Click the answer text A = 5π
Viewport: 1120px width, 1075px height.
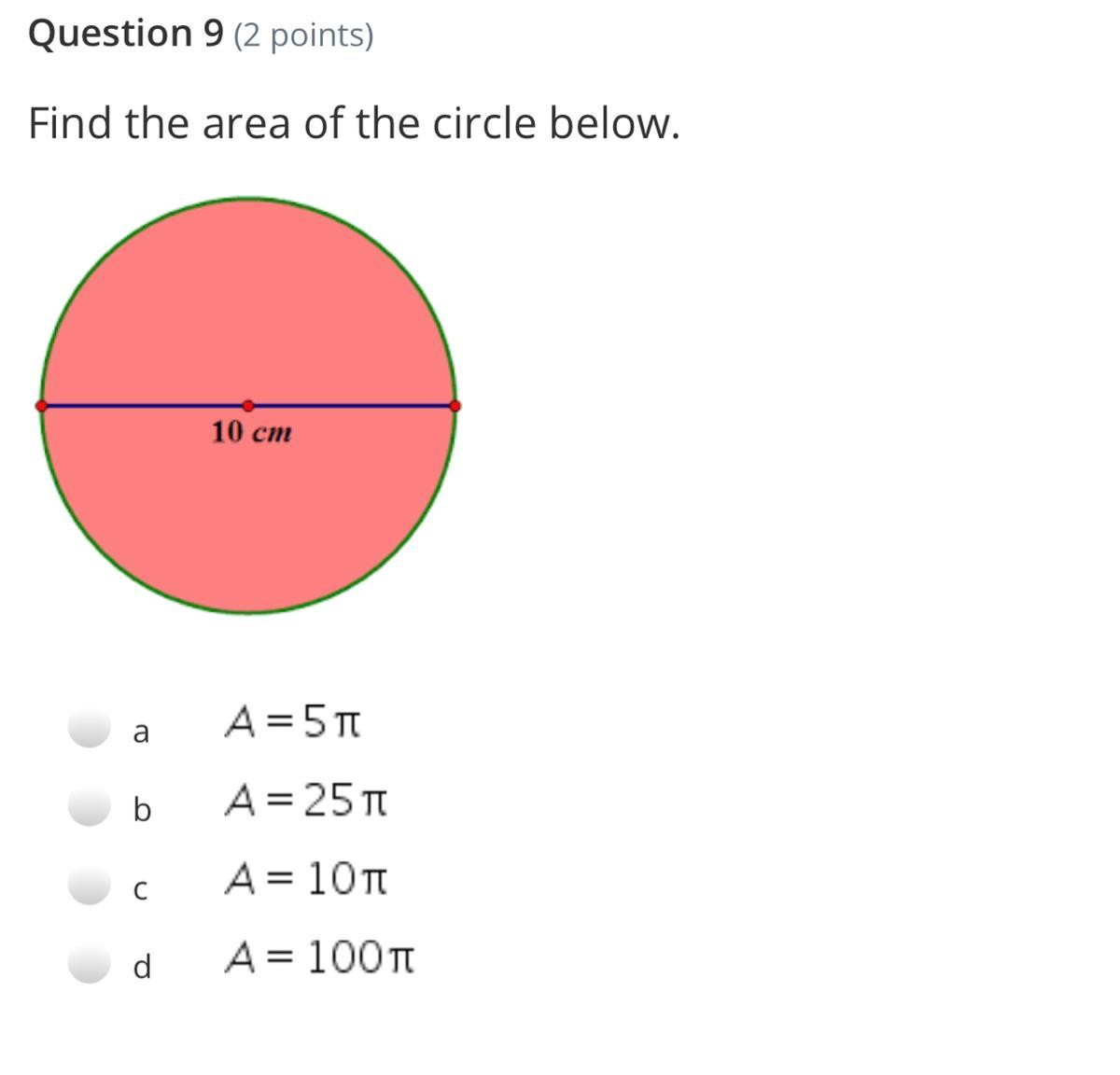[x=292, y=721]
